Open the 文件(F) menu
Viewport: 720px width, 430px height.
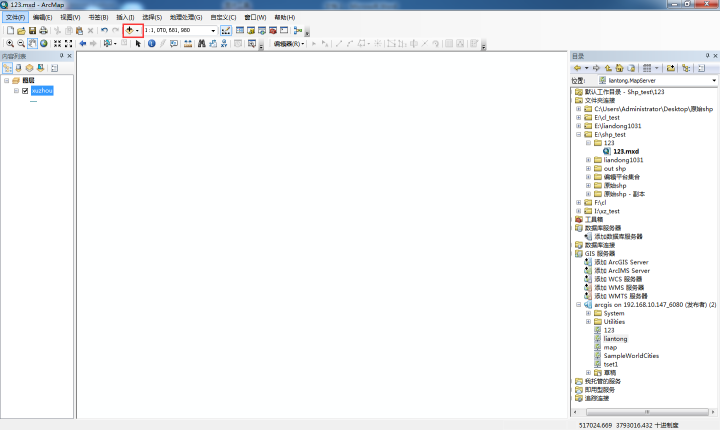click(x=16, y=17)
